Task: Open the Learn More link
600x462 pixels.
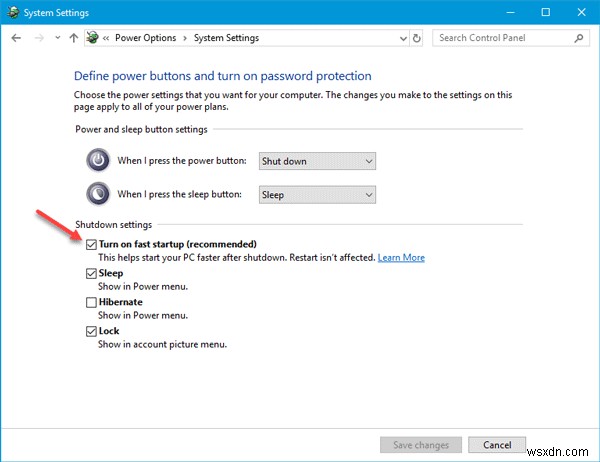Action: pyautogui.click(x=401, y=258)
